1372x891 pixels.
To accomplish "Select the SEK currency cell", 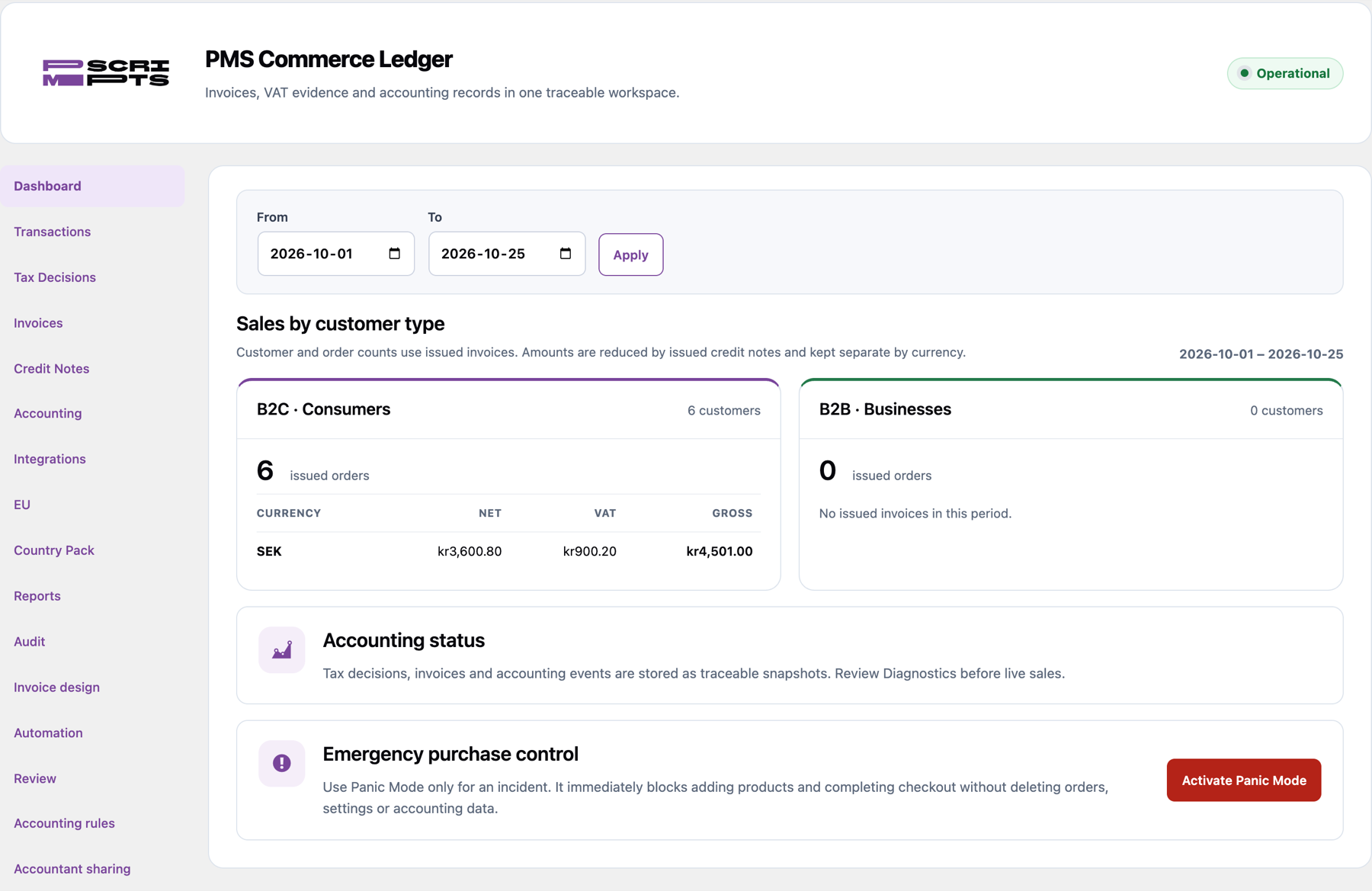I will pos(269,551).
